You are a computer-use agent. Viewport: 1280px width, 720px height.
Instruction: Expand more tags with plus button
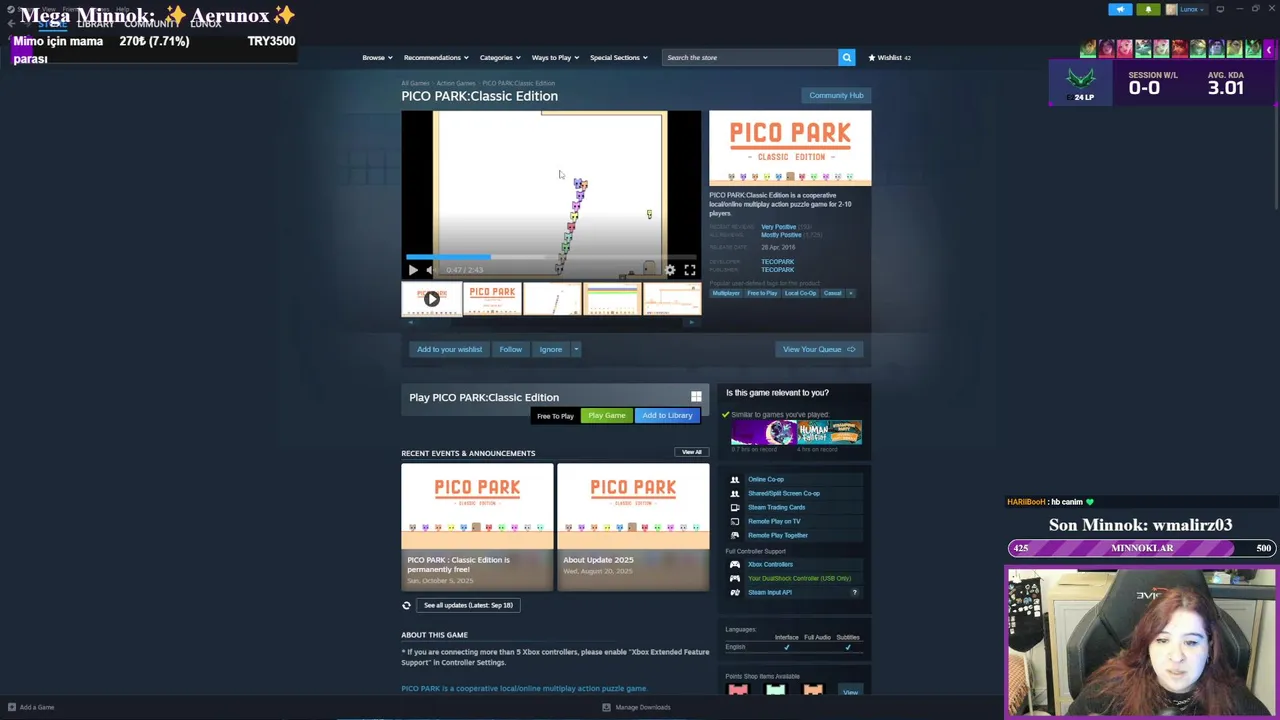coord(851,293)
